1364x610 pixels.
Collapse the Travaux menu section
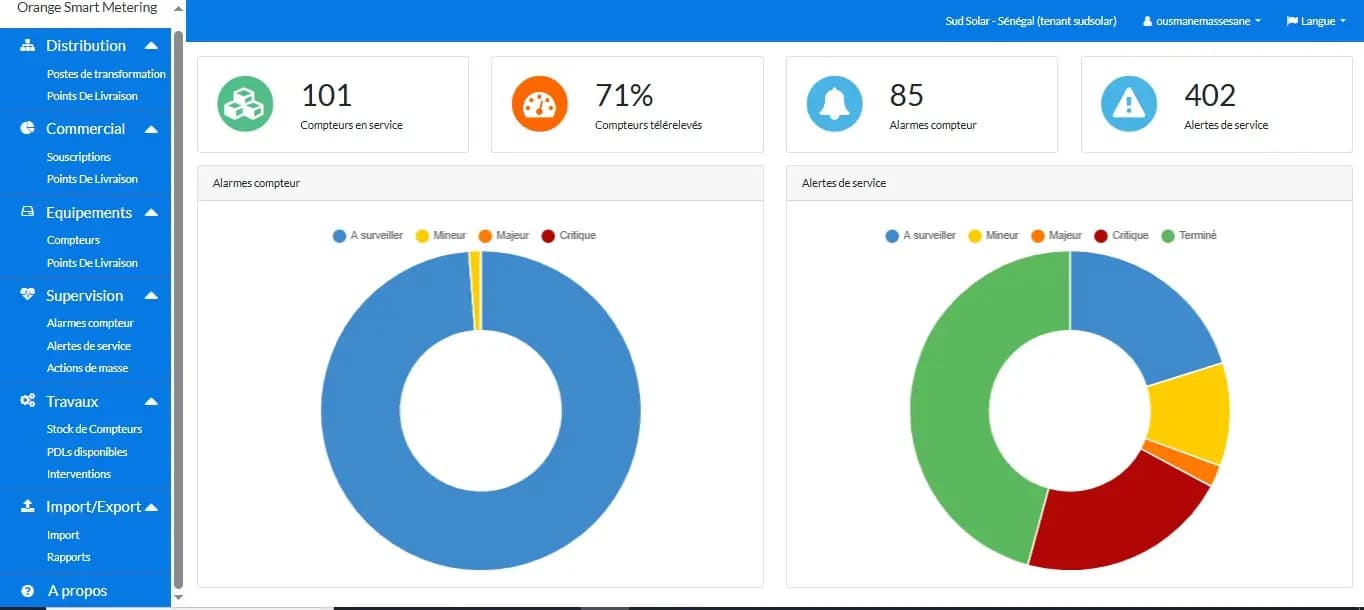point(151,401)
